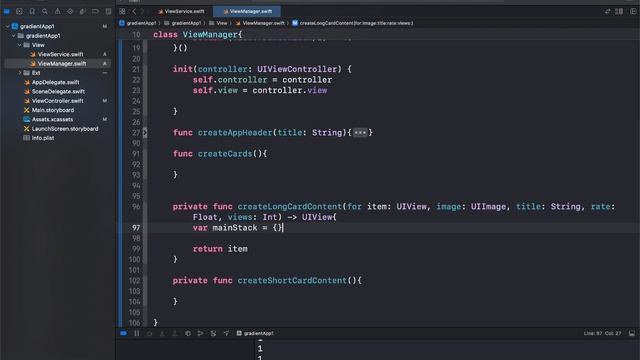Screen dimensions: 640x360
Task: Simulate location arrow icon
Action: click(x=226, y=333)
